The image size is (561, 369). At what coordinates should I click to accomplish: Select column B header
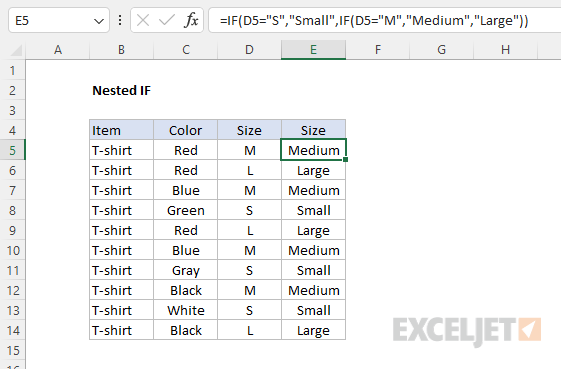tap(121, 50)
